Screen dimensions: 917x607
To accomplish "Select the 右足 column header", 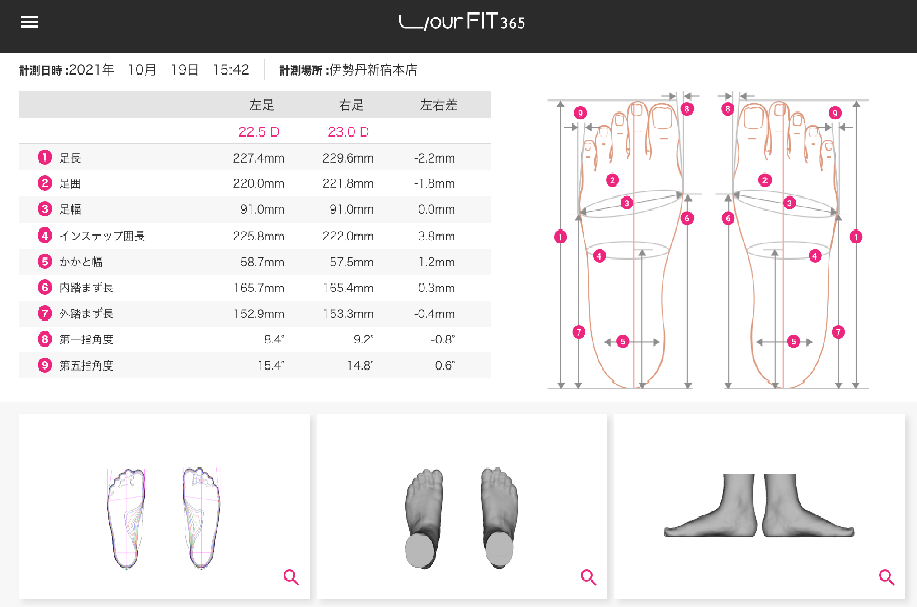I will (x=351, y=105).
